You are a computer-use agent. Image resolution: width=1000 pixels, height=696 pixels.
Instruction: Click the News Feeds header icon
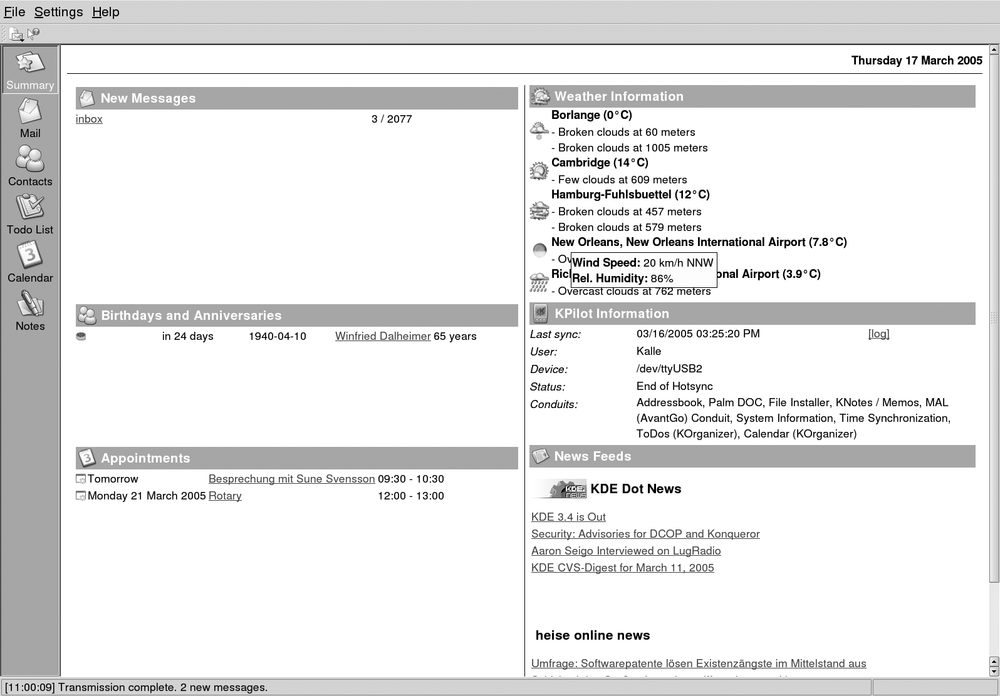coord(540,456)
